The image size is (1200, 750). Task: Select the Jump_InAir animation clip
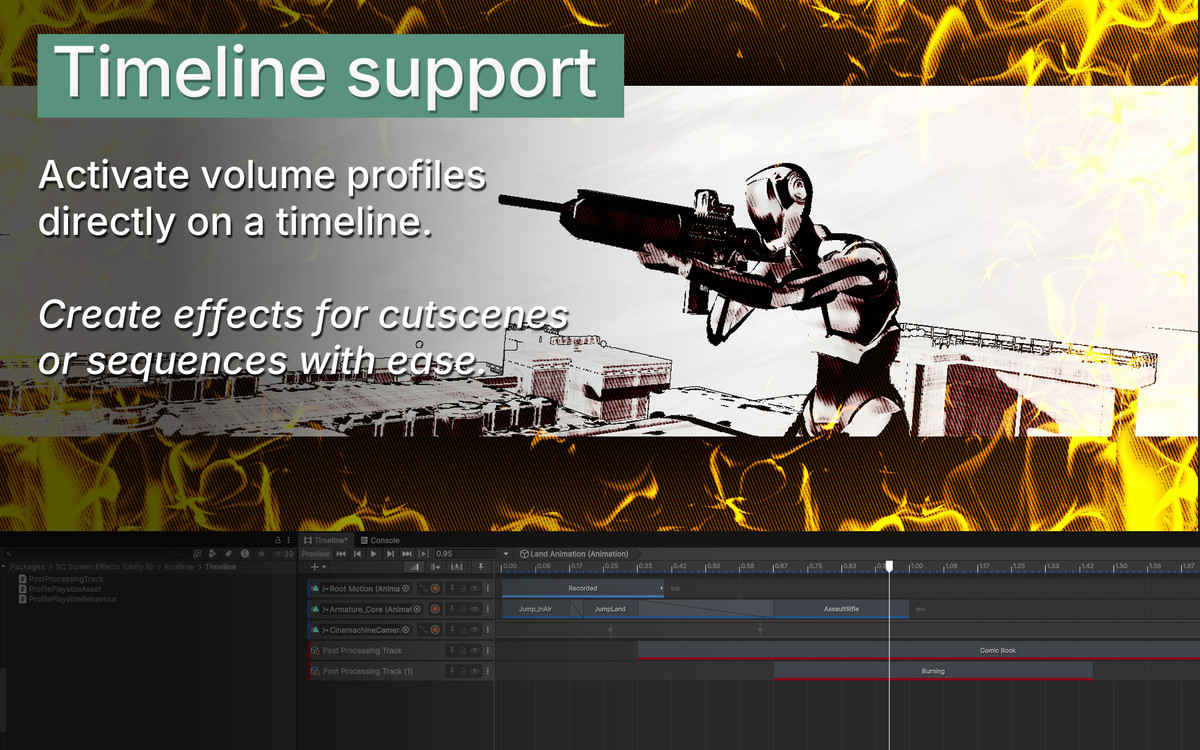point(535,609)
